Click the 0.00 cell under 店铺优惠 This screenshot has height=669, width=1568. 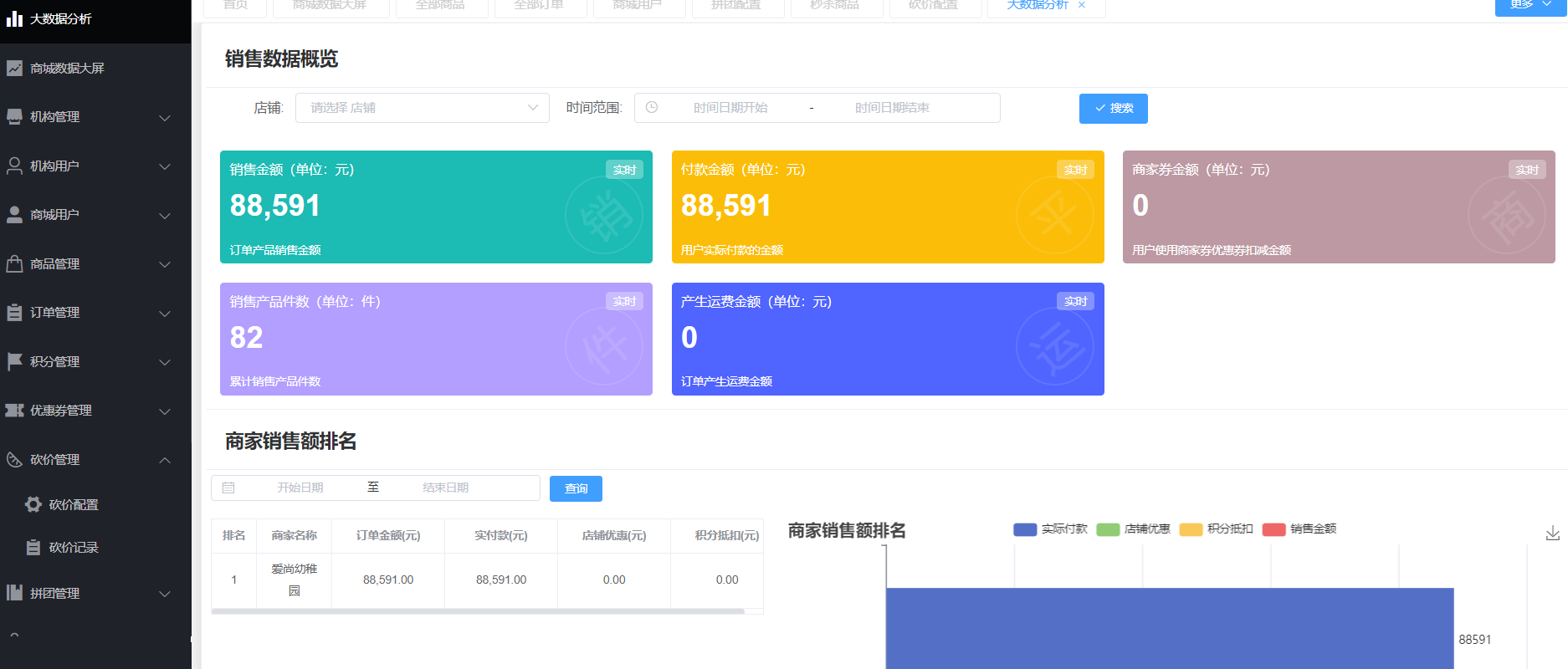point(614,580)
